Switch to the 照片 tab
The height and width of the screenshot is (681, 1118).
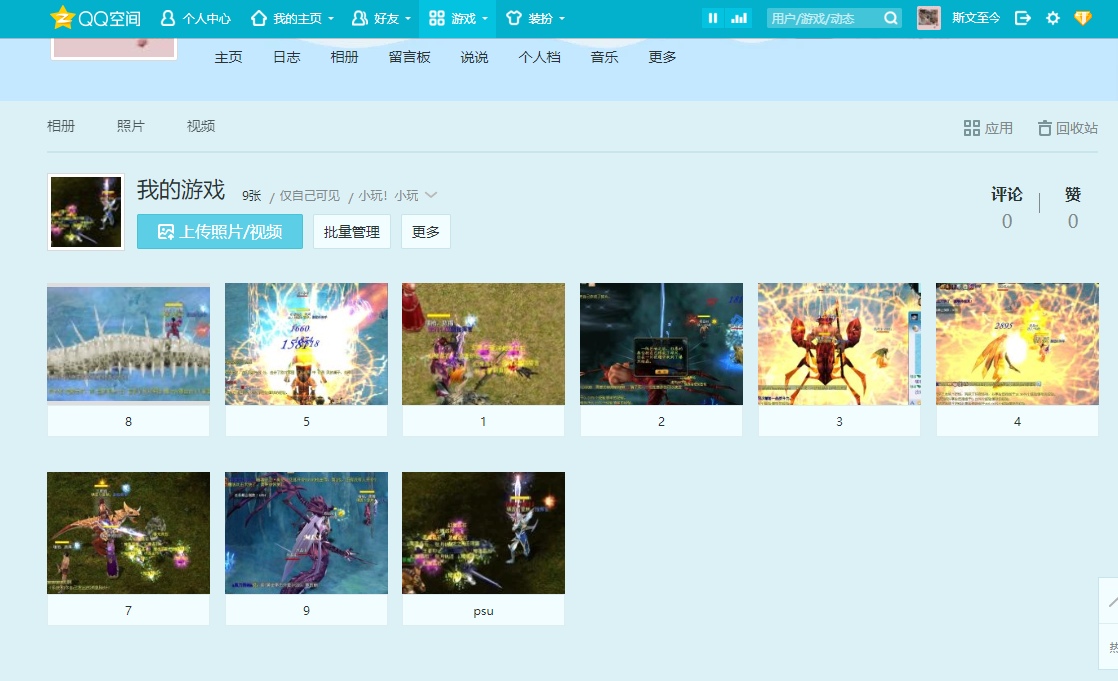pyautogui.click(x=130, y=126)
